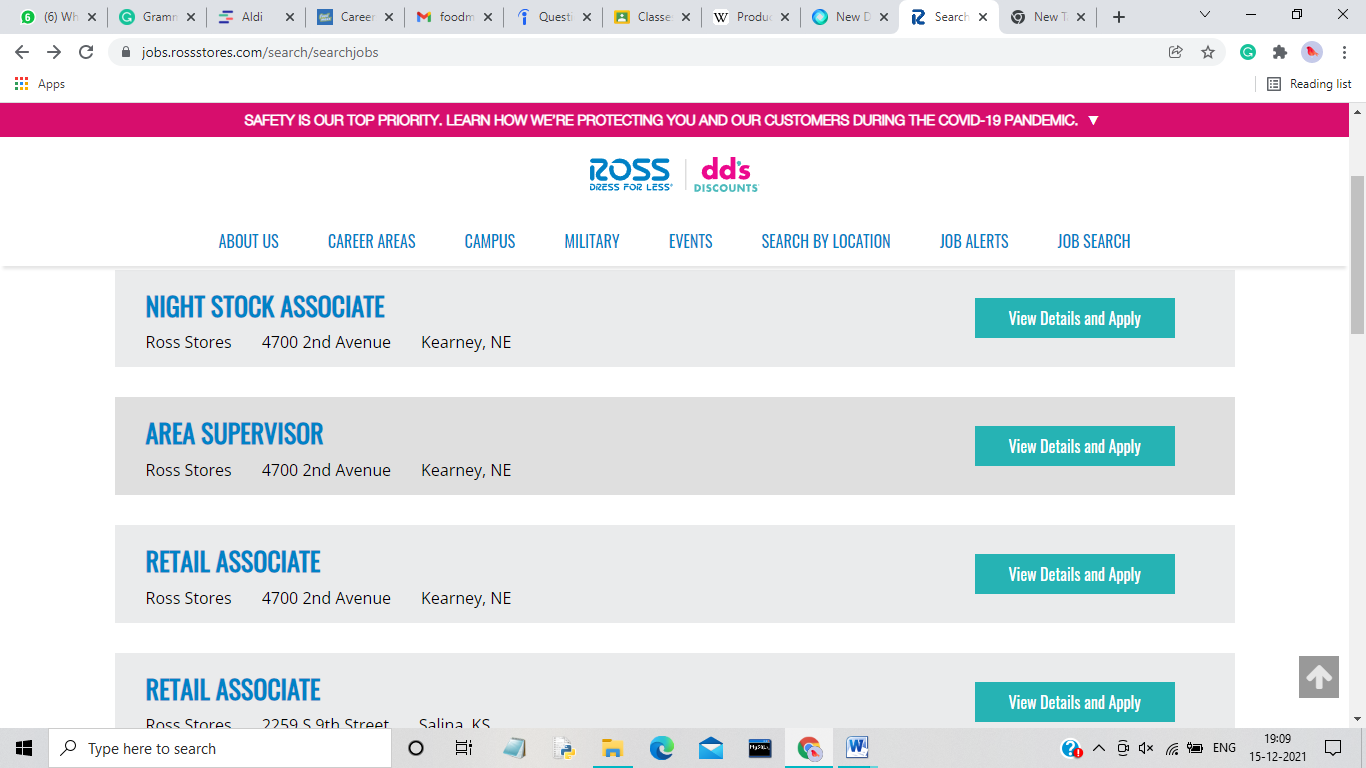
Task: Open Task View on the taskbar
Action: 463,748
